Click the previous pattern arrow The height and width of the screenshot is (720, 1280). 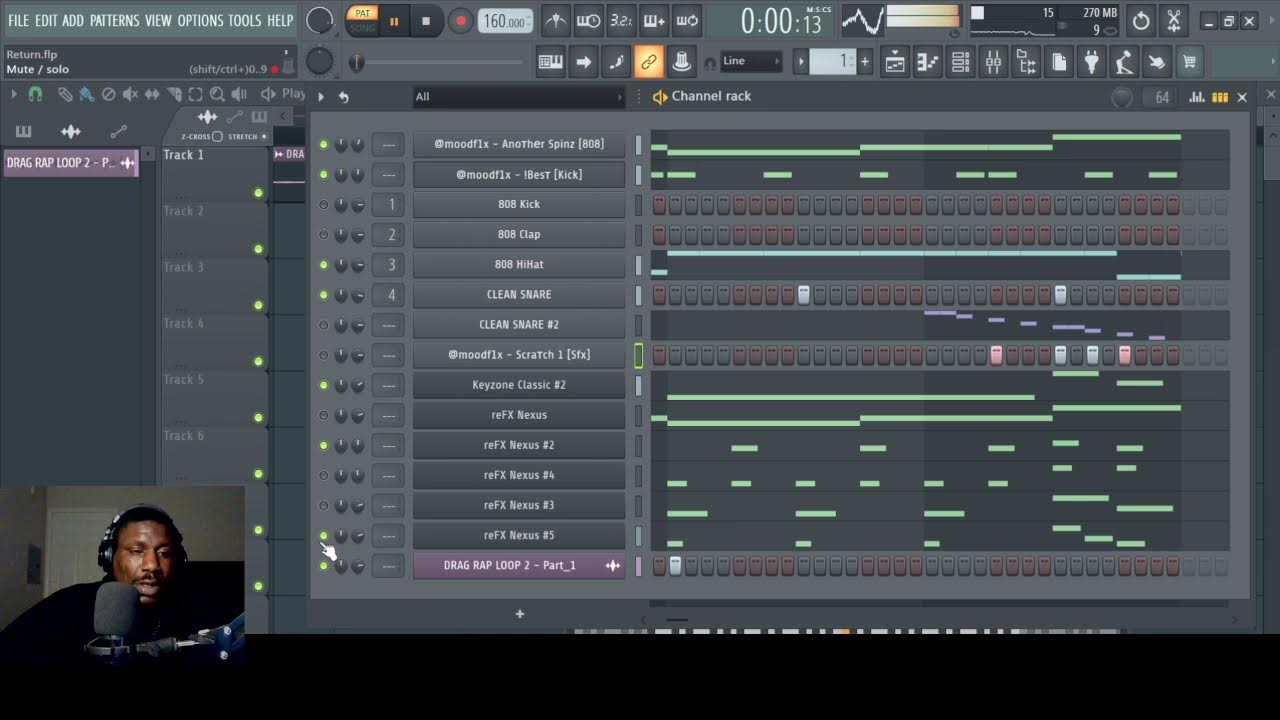click(x=800, y=61)
